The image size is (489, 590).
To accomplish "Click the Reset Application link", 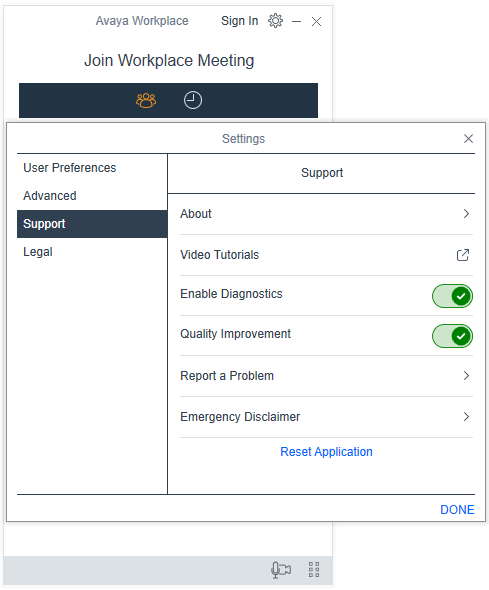I will tap(326, 452).
